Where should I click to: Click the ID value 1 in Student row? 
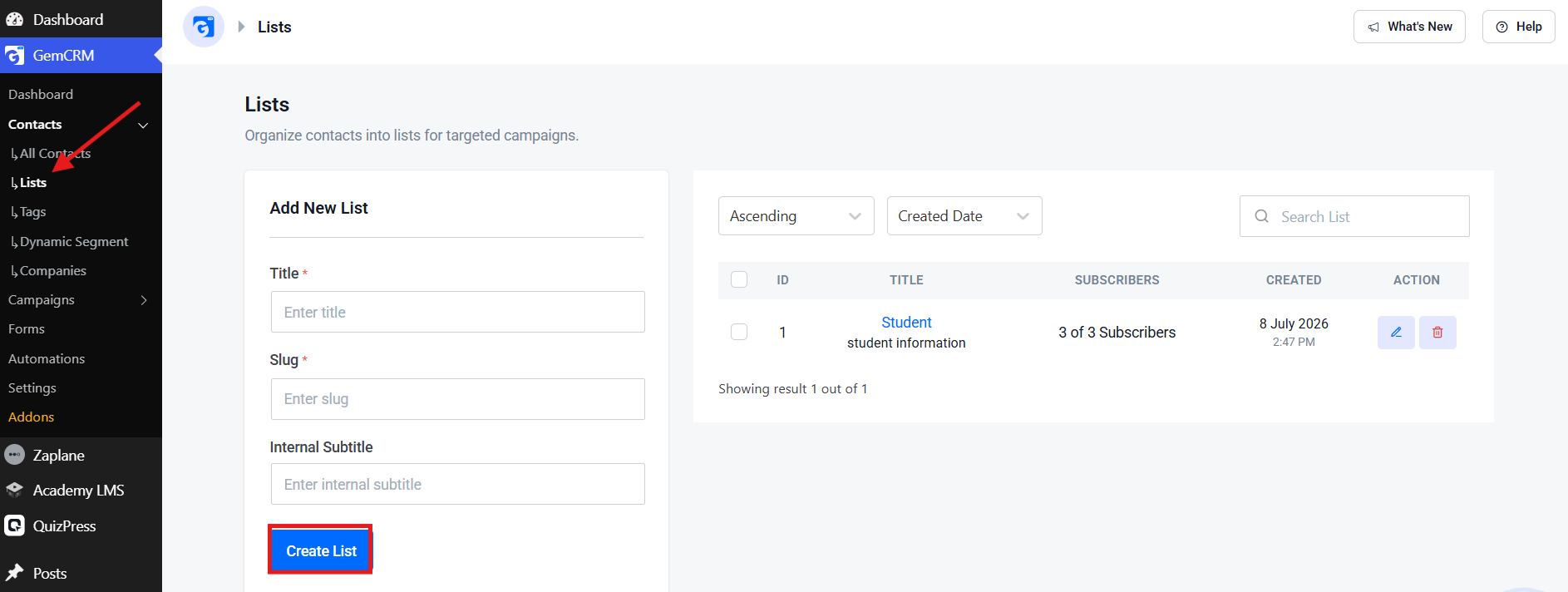tap(782, 333)
